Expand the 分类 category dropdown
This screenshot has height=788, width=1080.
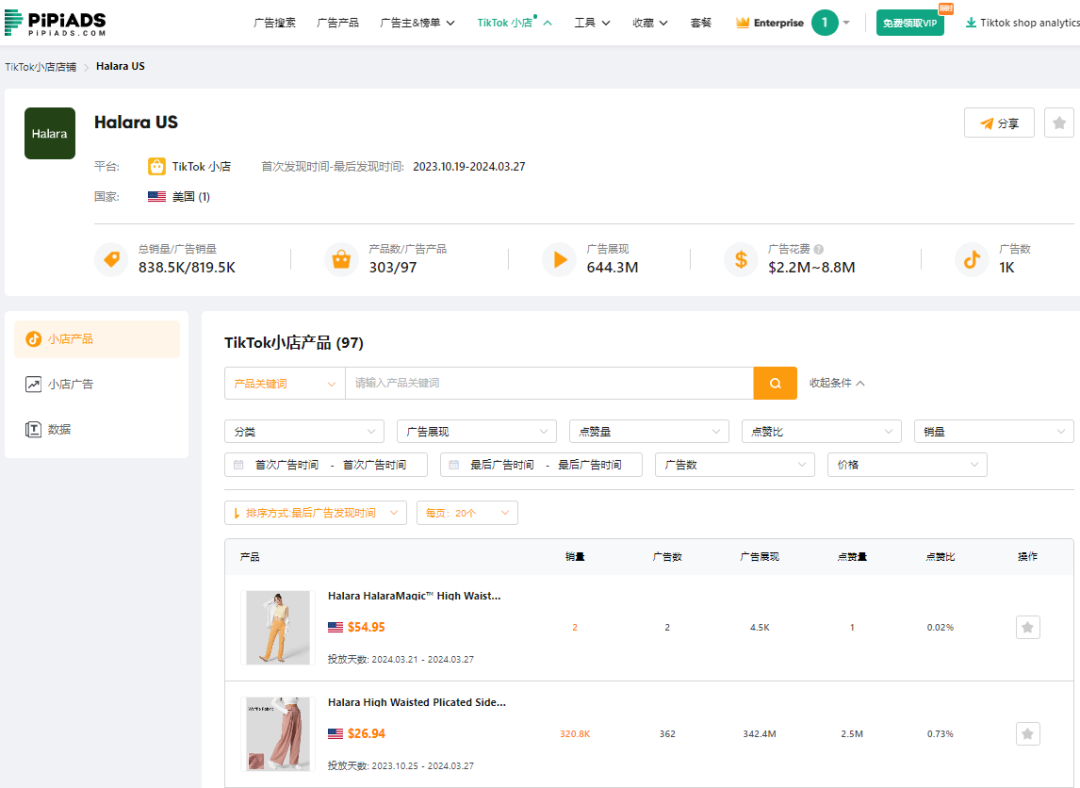click(x=304, y=432)
